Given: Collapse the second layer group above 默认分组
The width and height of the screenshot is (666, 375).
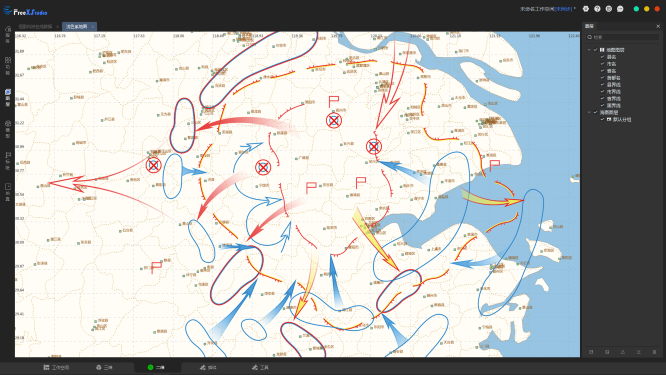Looking at the screenshot, I should pyautogui.click(x=589, y=113).
